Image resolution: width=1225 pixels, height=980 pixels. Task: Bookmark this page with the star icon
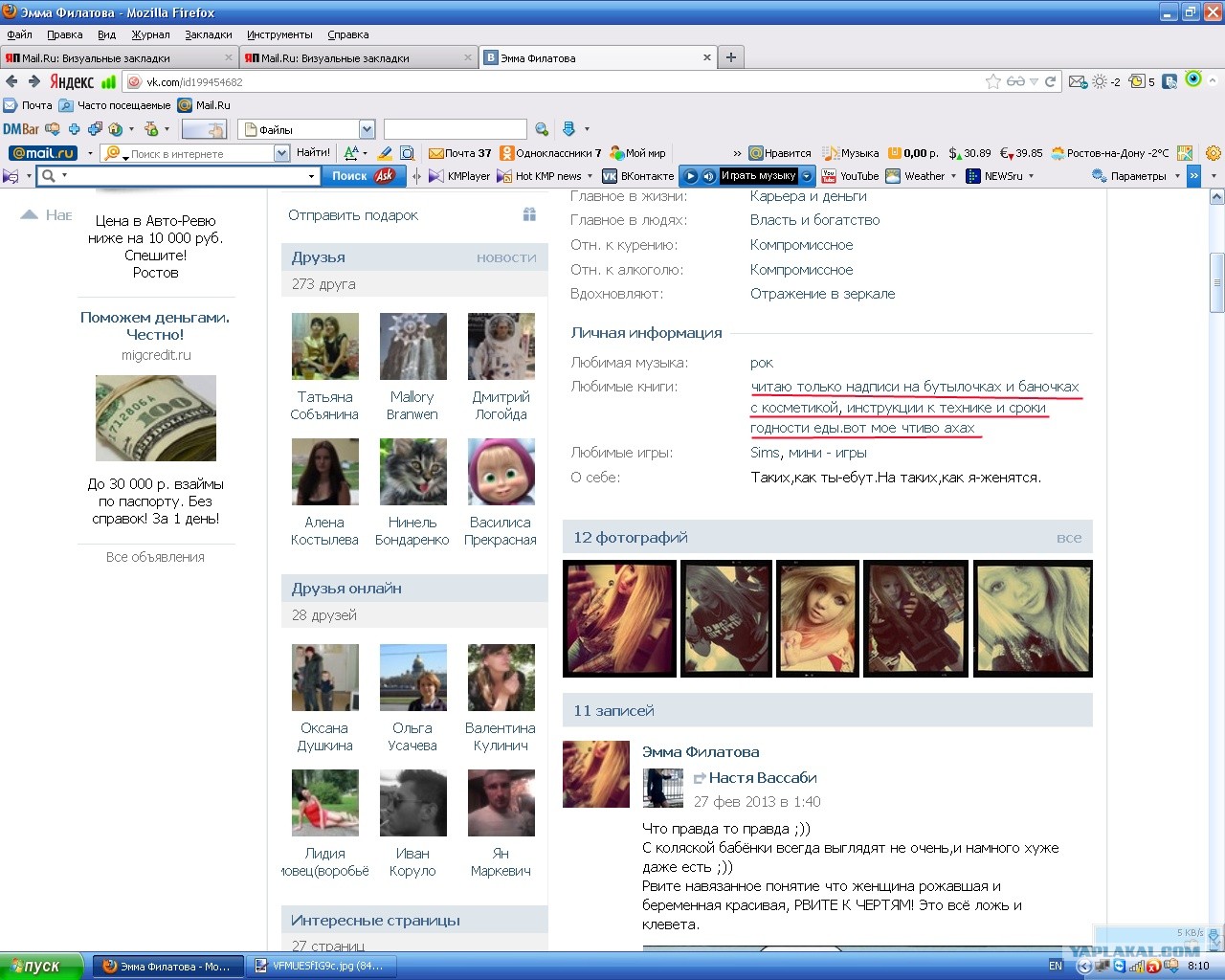point(993,81)
